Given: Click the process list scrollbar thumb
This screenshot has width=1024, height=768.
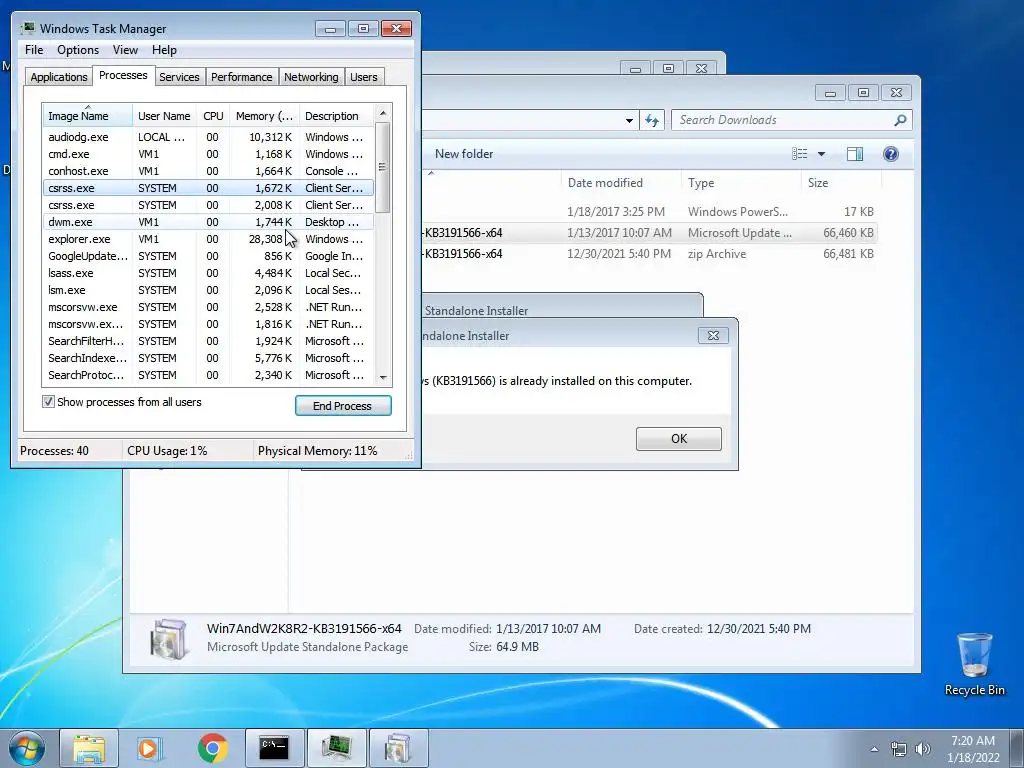Looking at the screenshot, I should click(383, 167).
